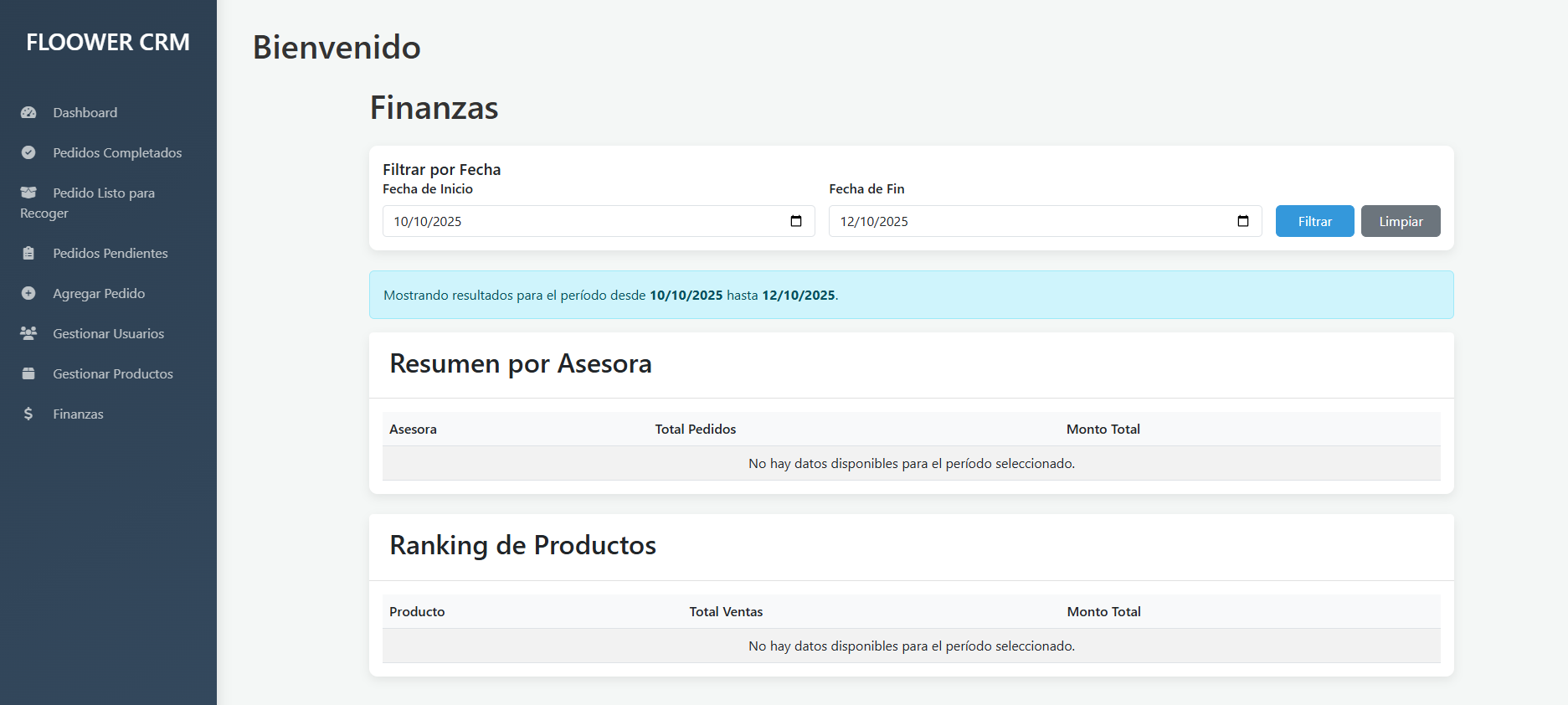Click the clipboard icon beside Pedidos Pendientes
1568x705 pixels.
coord(28,253)
